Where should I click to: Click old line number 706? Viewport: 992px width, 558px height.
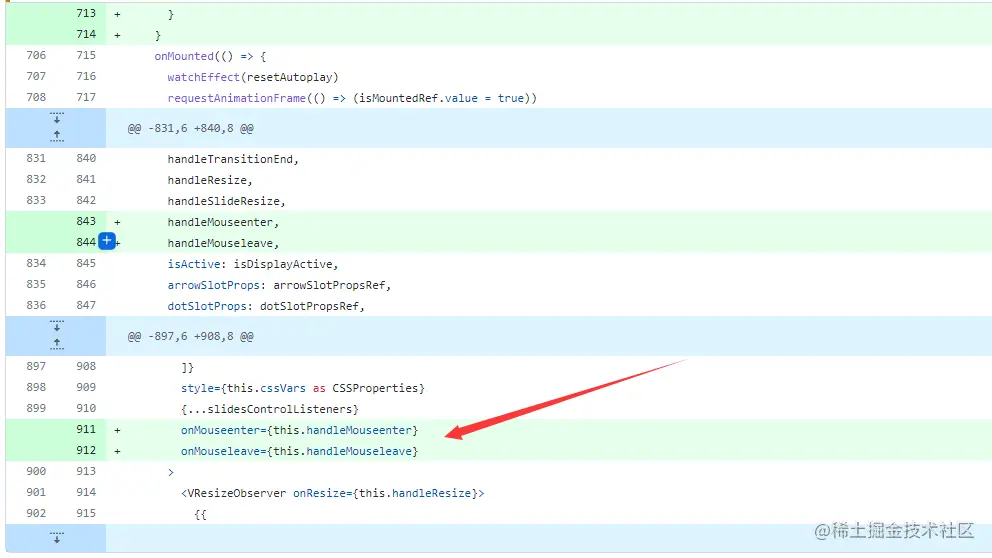pos(36,55)
